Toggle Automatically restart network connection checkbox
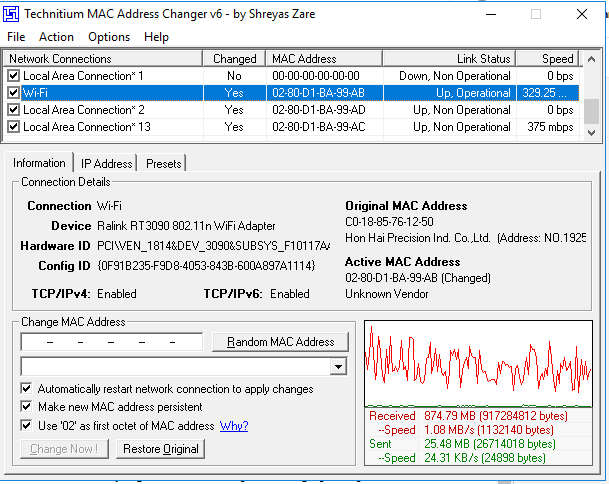The height and width of the screenshot is (484, 609). click(x=26, y=388)
